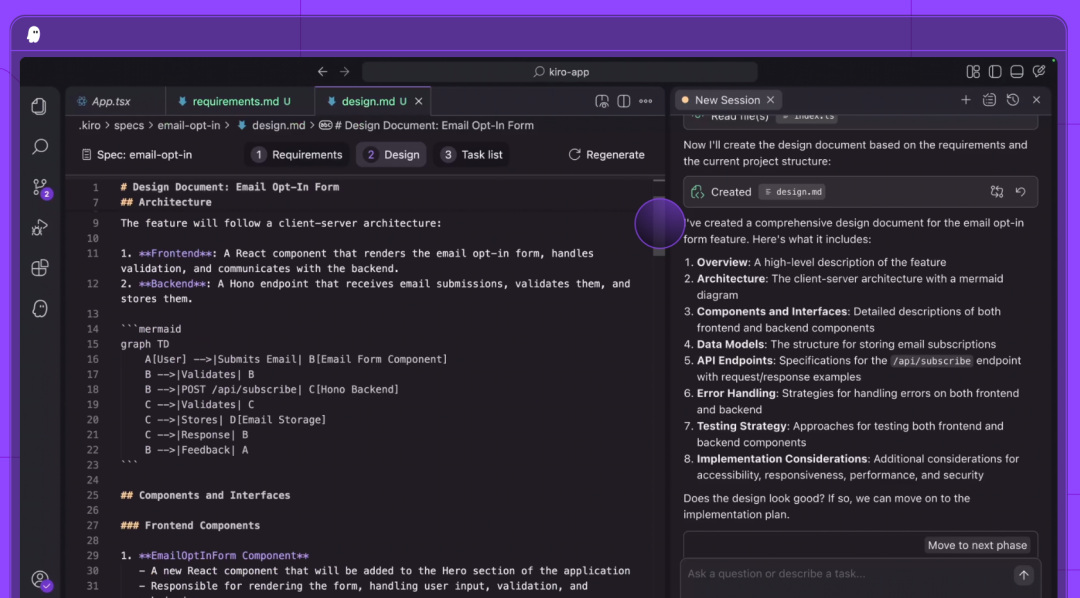Open Run and Debug view

(x=39, y=227)
